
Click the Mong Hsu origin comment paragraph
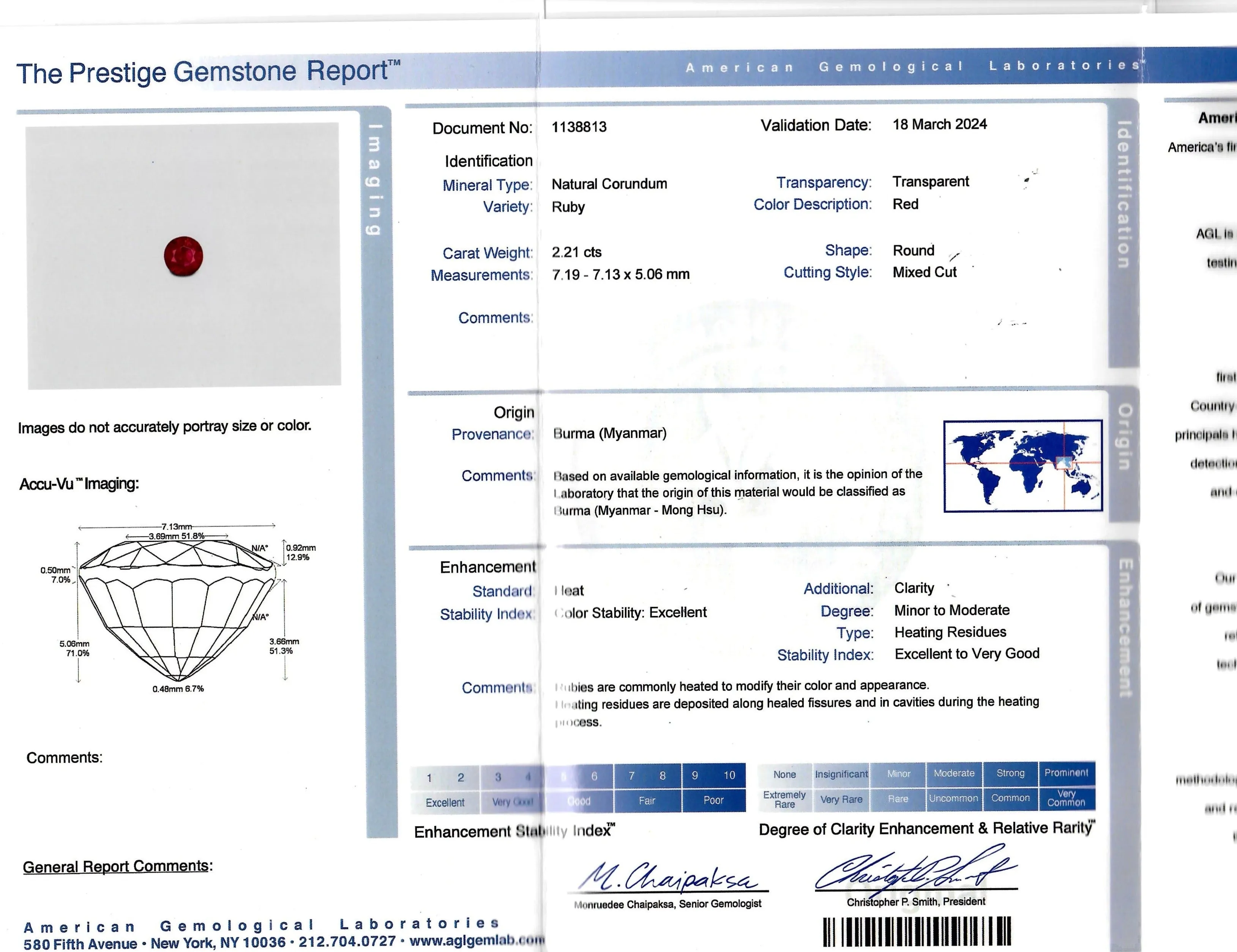(737, 493)
